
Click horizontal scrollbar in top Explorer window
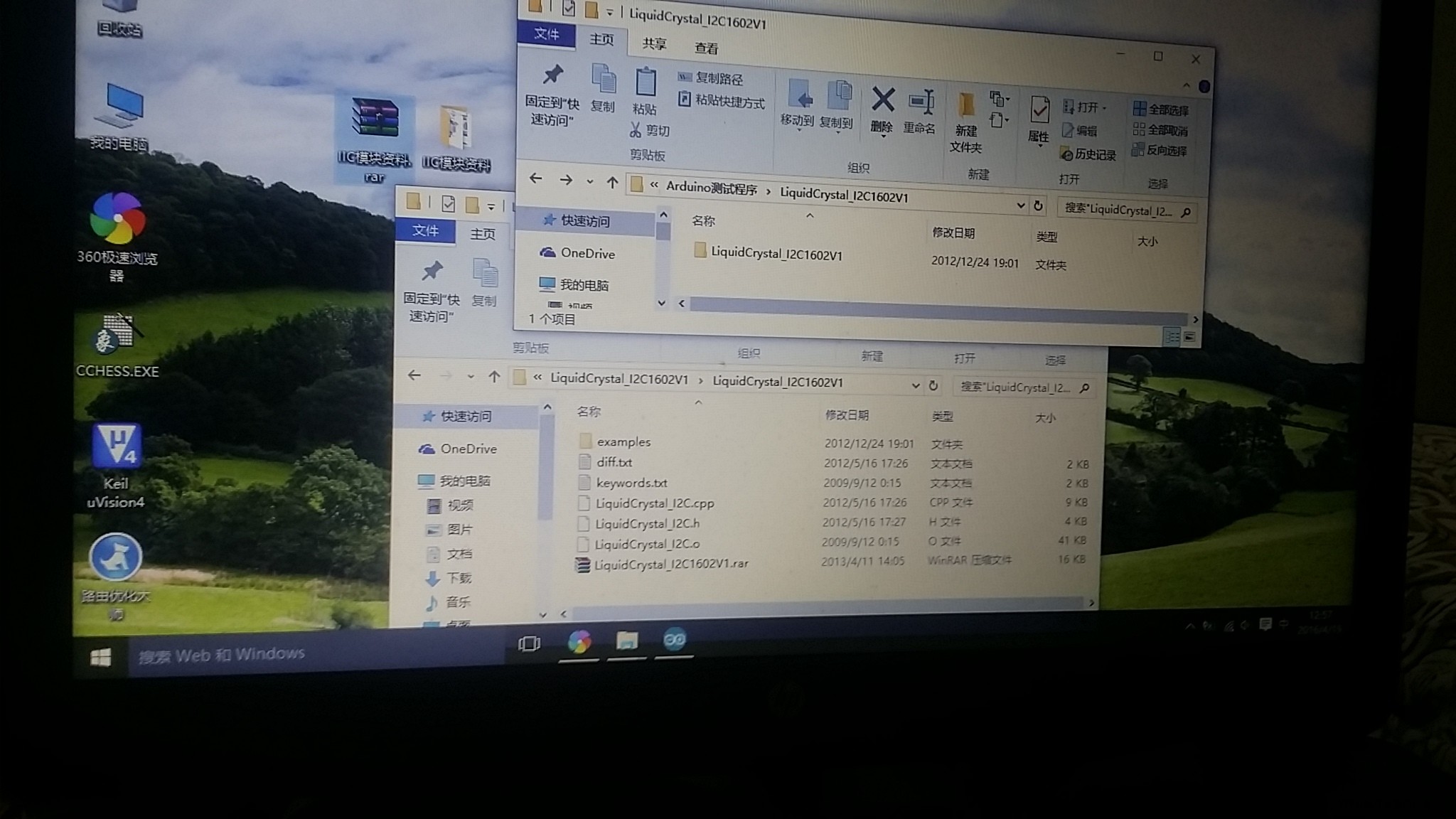(937, 309)
